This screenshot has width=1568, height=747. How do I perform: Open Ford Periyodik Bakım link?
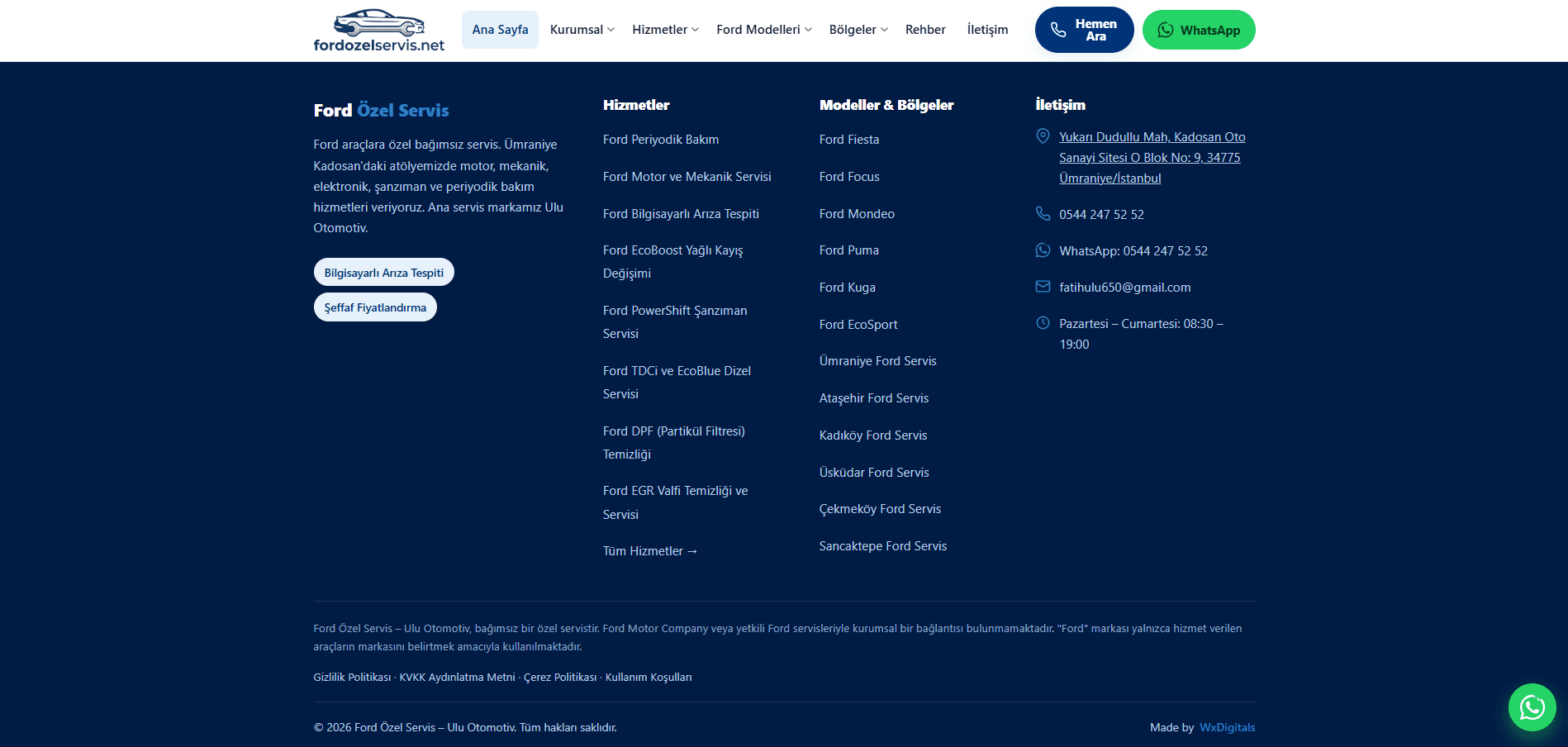coord(661,140)
